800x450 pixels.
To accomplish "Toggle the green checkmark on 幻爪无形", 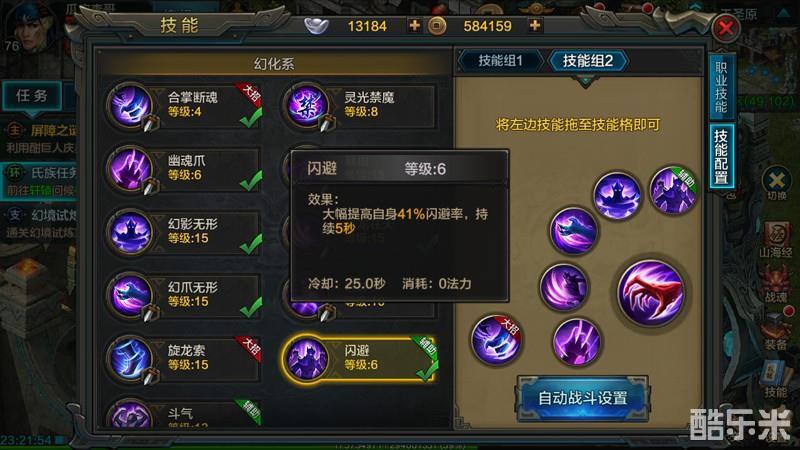I will click(x=251, y=307).
